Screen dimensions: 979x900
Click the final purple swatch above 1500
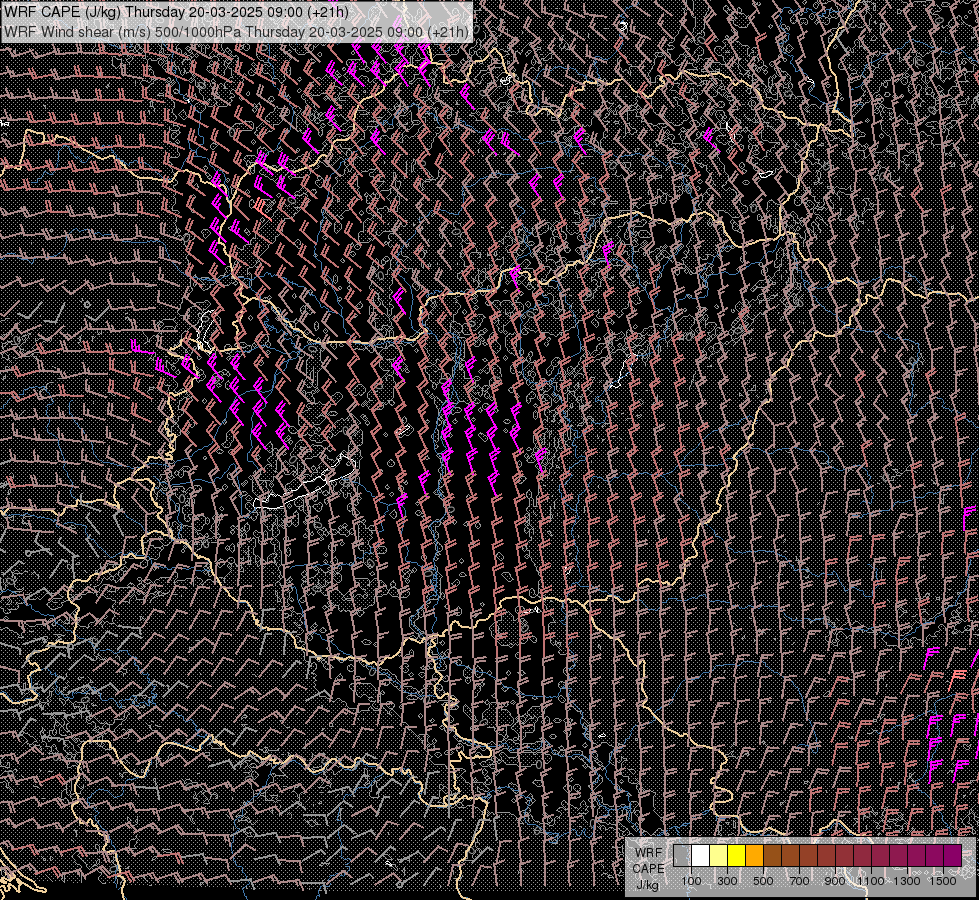pos(953,855)
